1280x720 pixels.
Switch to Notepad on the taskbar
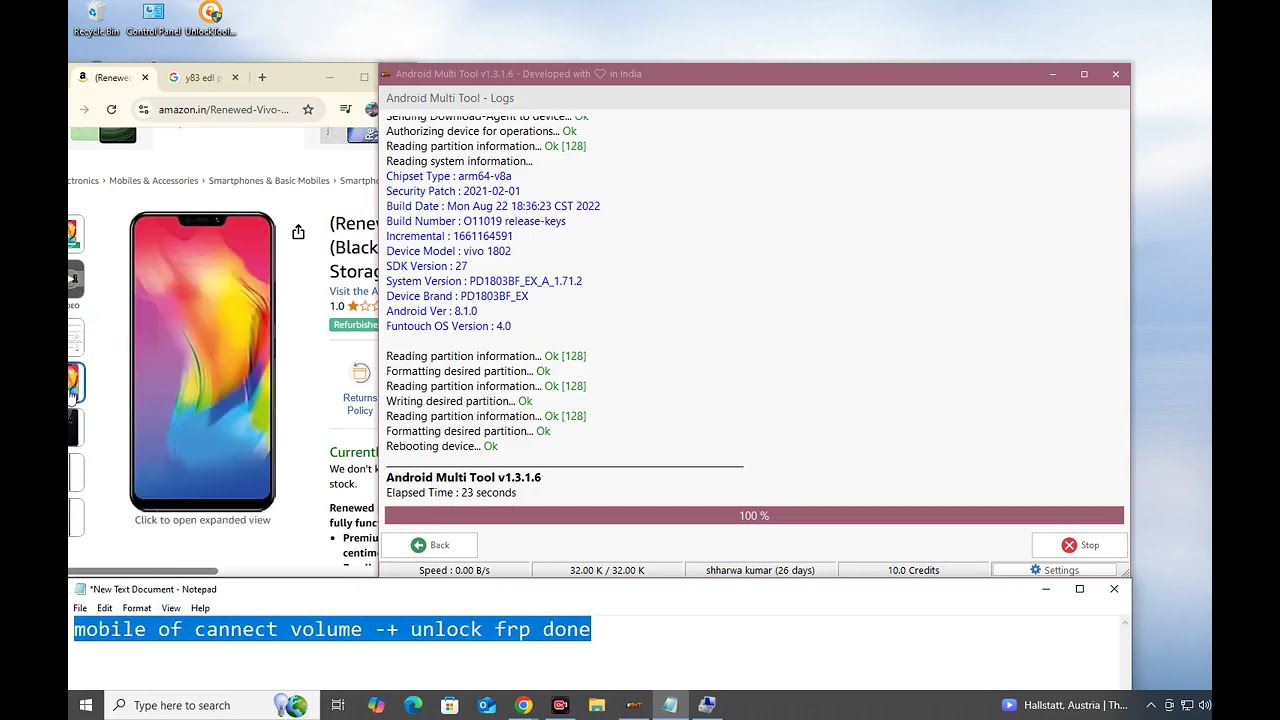pyautogui.click(x=670, y=705)
